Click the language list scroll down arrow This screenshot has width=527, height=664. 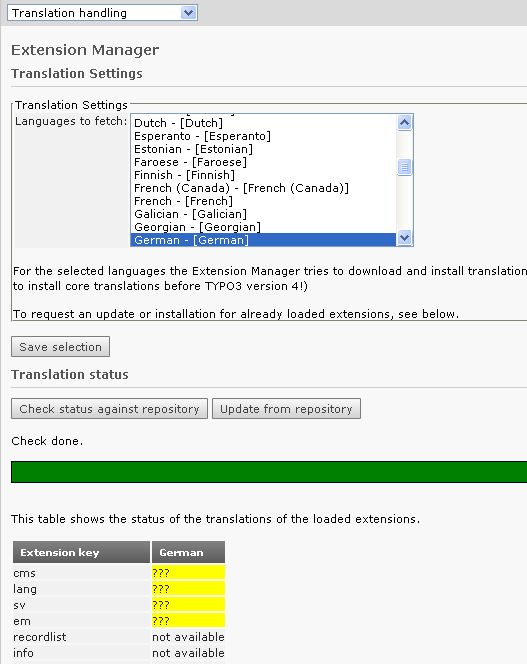pyautogui.click(x=405, y=238)
